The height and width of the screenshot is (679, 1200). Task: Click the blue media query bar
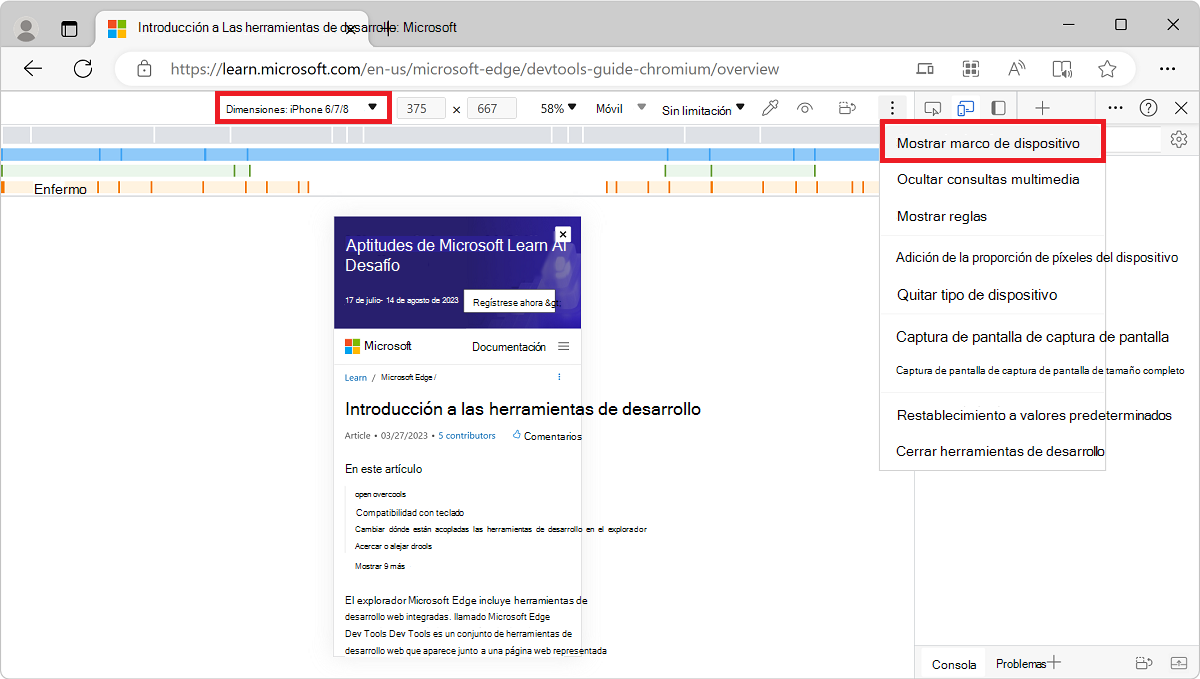(x=440, y=154)
